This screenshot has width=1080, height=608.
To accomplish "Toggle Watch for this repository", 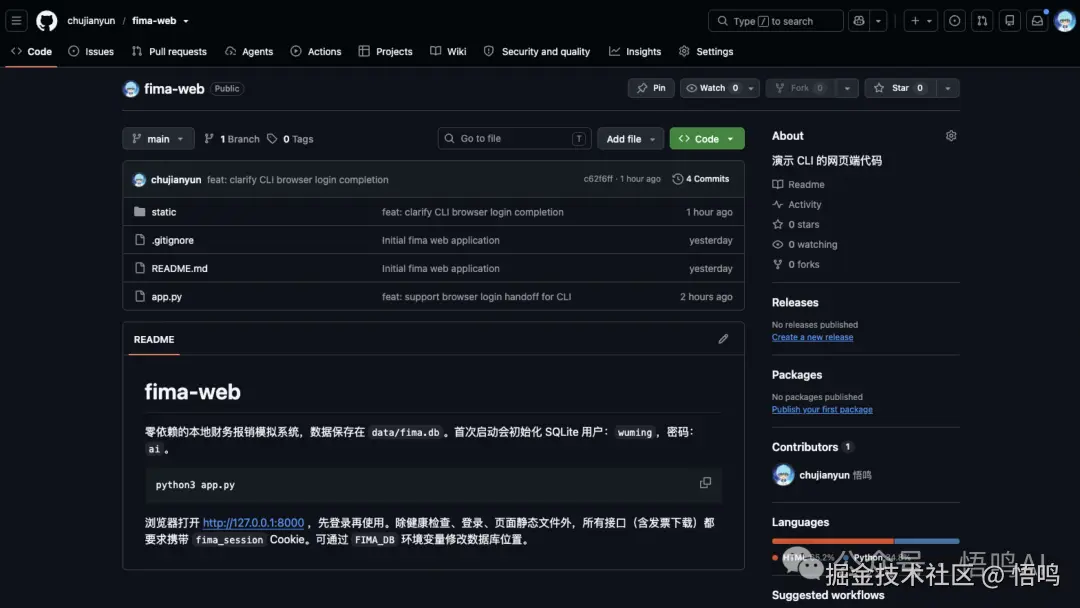I will pos(712,88).
